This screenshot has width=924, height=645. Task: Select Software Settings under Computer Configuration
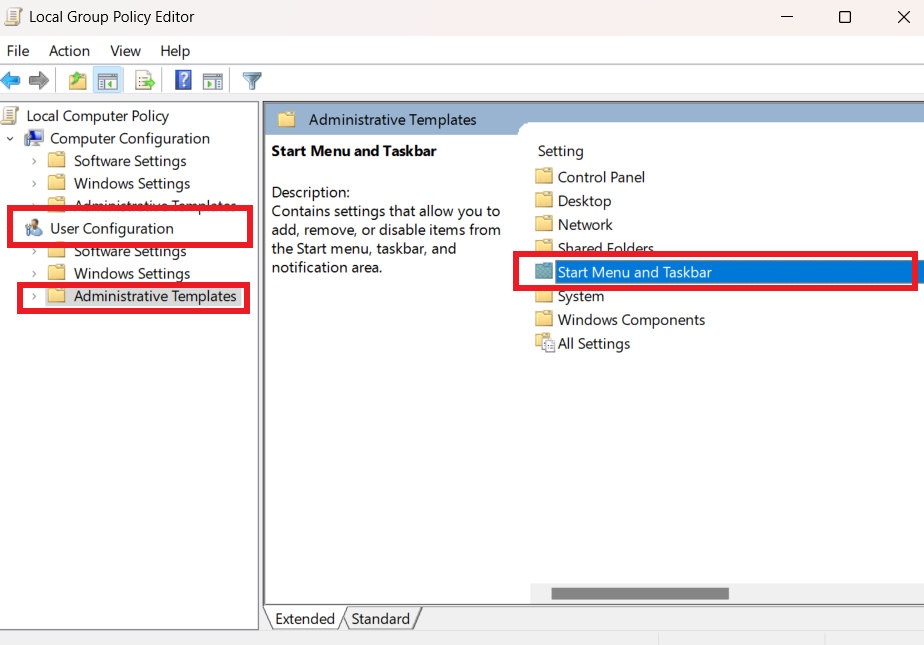130,161
